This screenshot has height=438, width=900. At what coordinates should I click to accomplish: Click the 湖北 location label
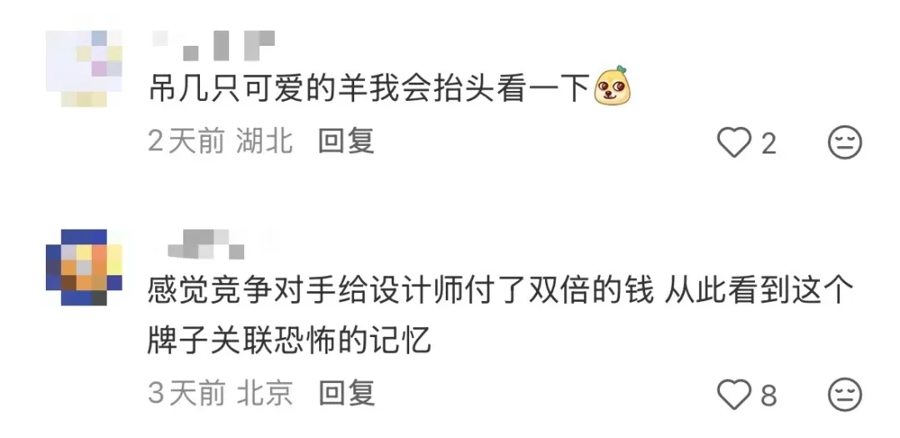coord(265,141)
